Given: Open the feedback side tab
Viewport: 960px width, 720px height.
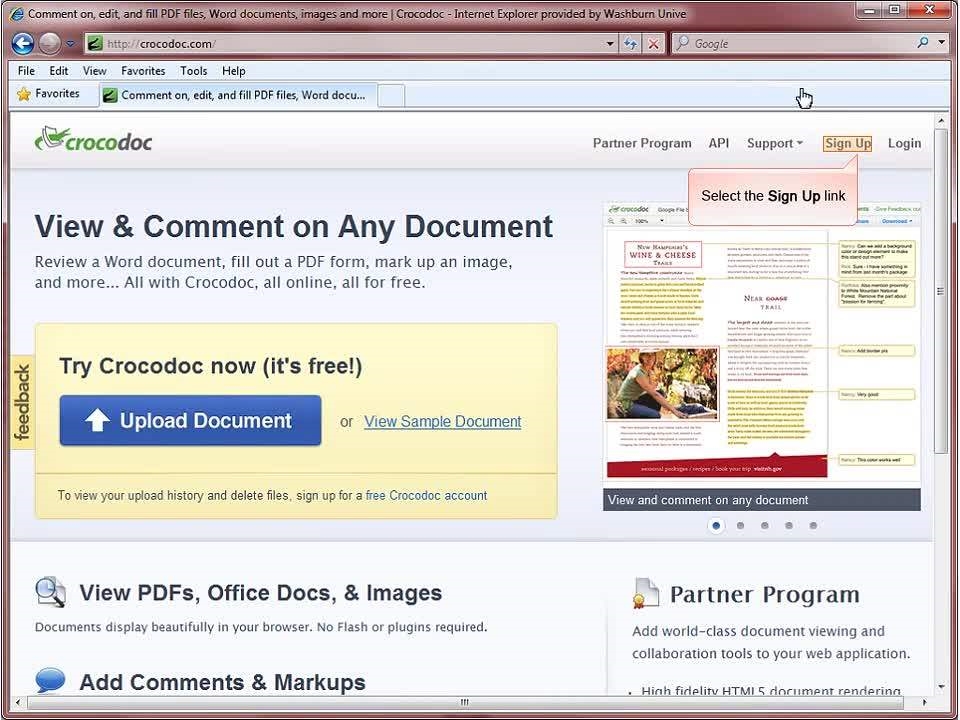Looking at the screenshot, I should pos(22,402).
